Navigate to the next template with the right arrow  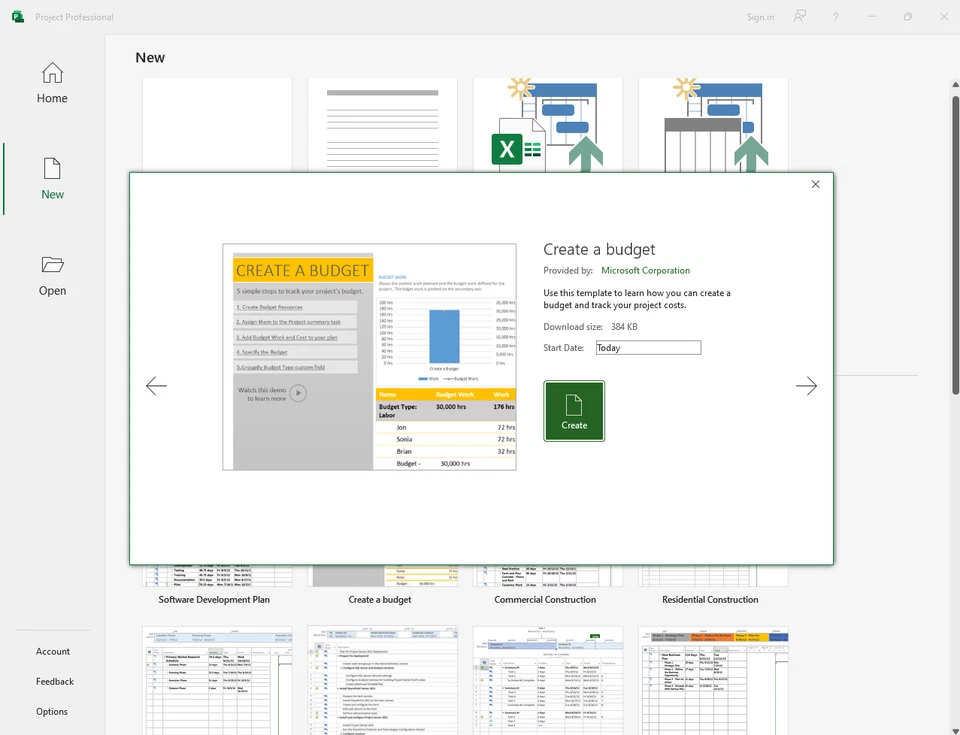[x=807, y=386]
